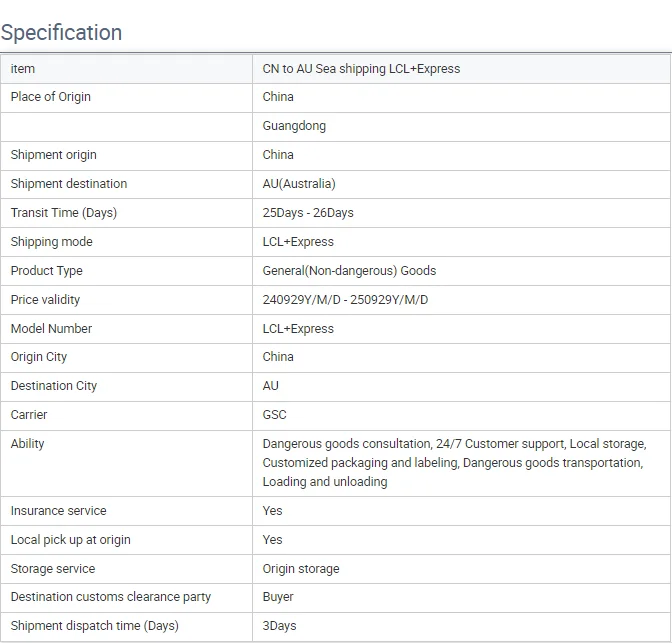672x643 pixels.
Task: Click the Origin City label
Action: (x=39, y=357)
